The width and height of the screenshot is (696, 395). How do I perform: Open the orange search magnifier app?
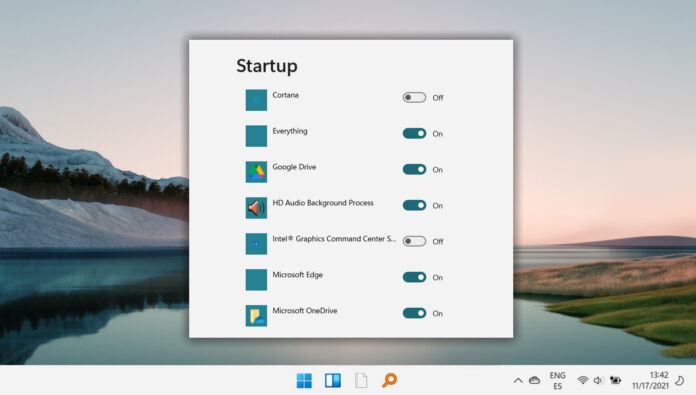[389, 380]
